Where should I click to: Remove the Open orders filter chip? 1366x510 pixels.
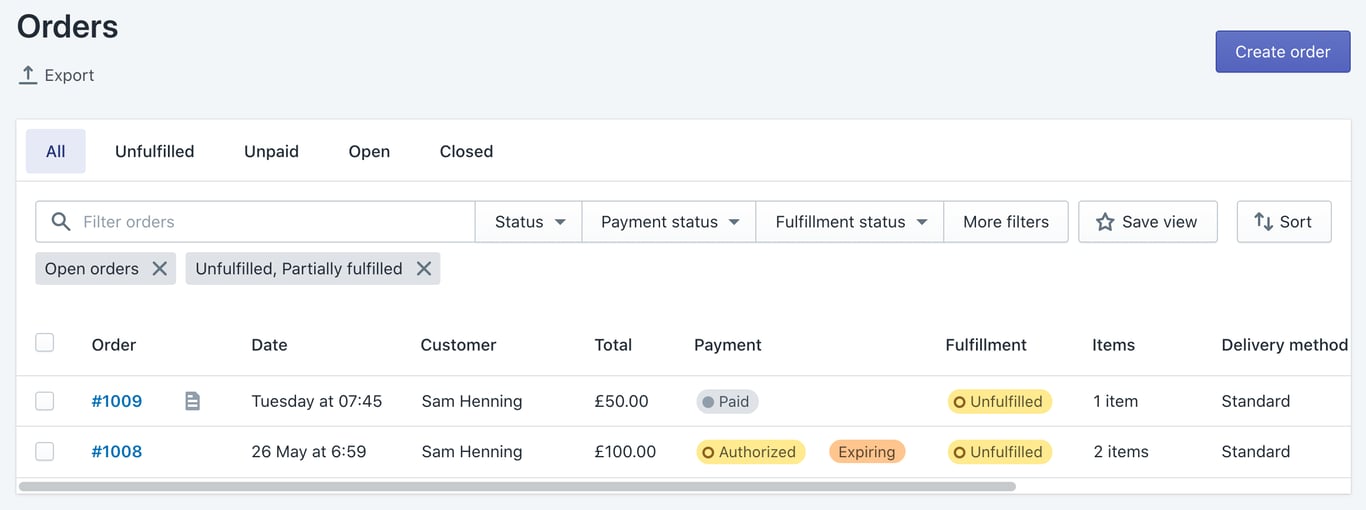pos(159,269)
